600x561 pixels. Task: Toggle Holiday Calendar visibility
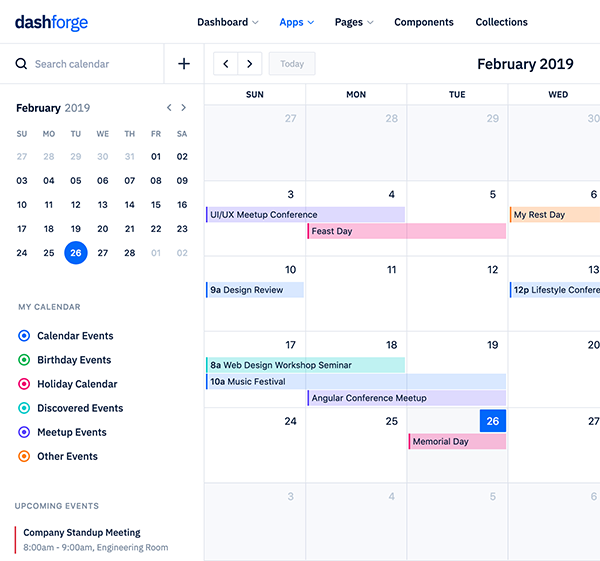[x=24, y=384]
